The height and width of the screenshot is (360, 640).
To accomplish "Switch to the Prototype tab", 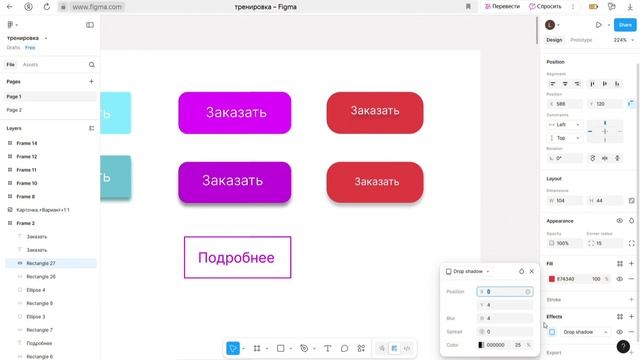I will click(581, 40).
